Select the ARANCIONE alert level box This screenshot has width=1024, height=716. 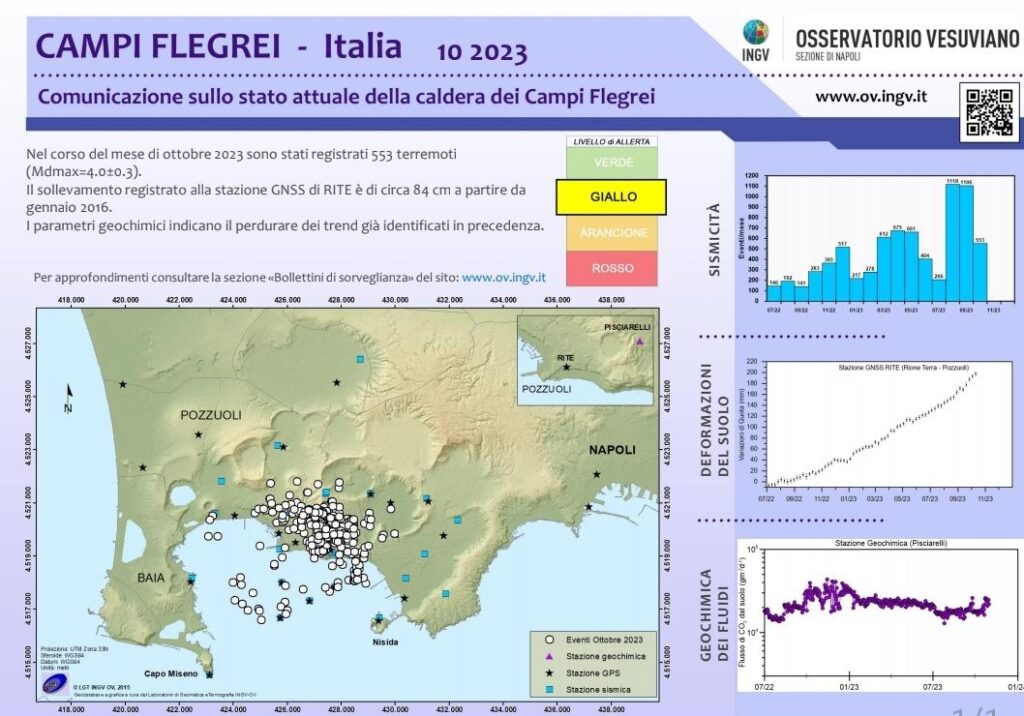point(612,233)
